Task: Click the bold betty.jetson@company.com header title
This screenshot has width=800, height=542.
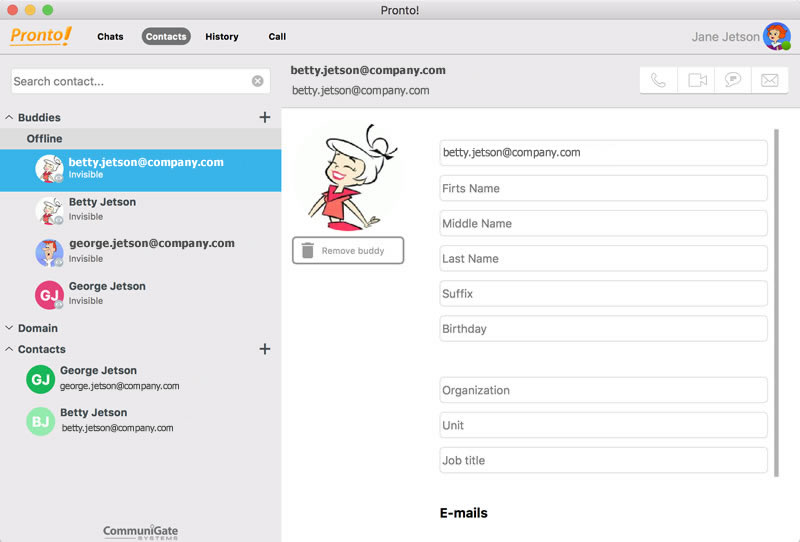Action: click(x=368, y=70)
